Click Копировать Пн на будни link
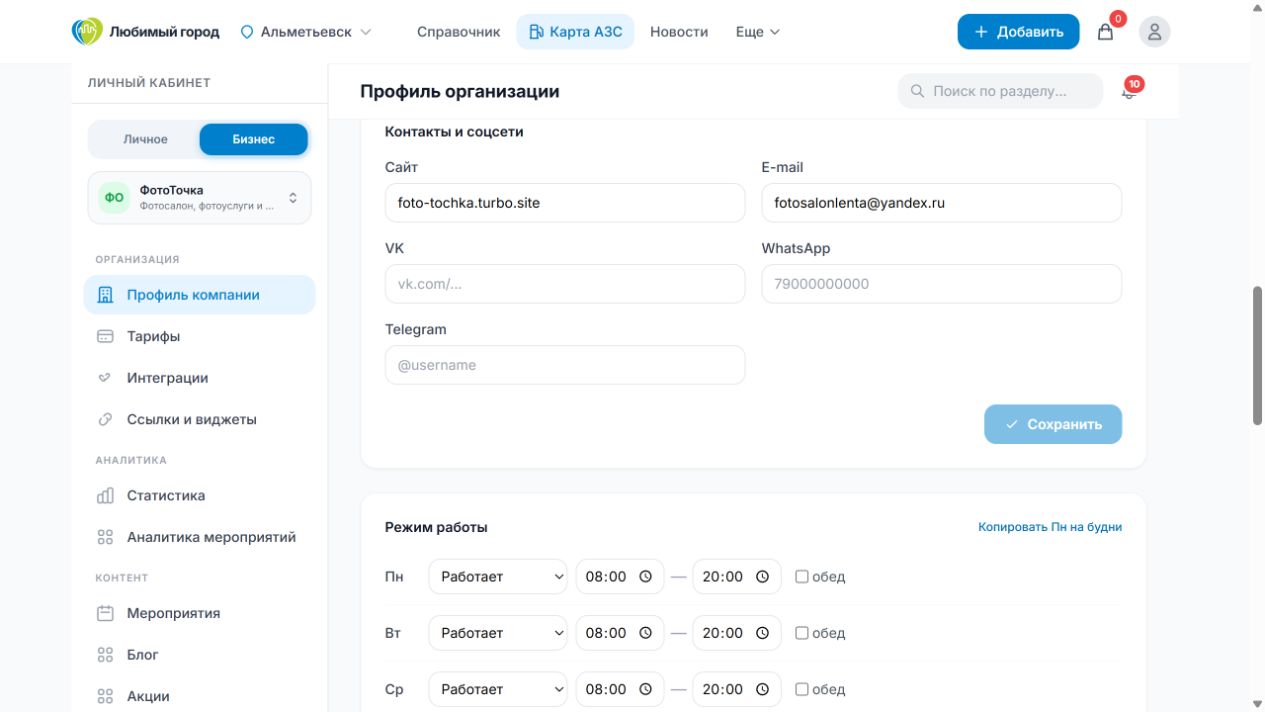 (1050, 527)
